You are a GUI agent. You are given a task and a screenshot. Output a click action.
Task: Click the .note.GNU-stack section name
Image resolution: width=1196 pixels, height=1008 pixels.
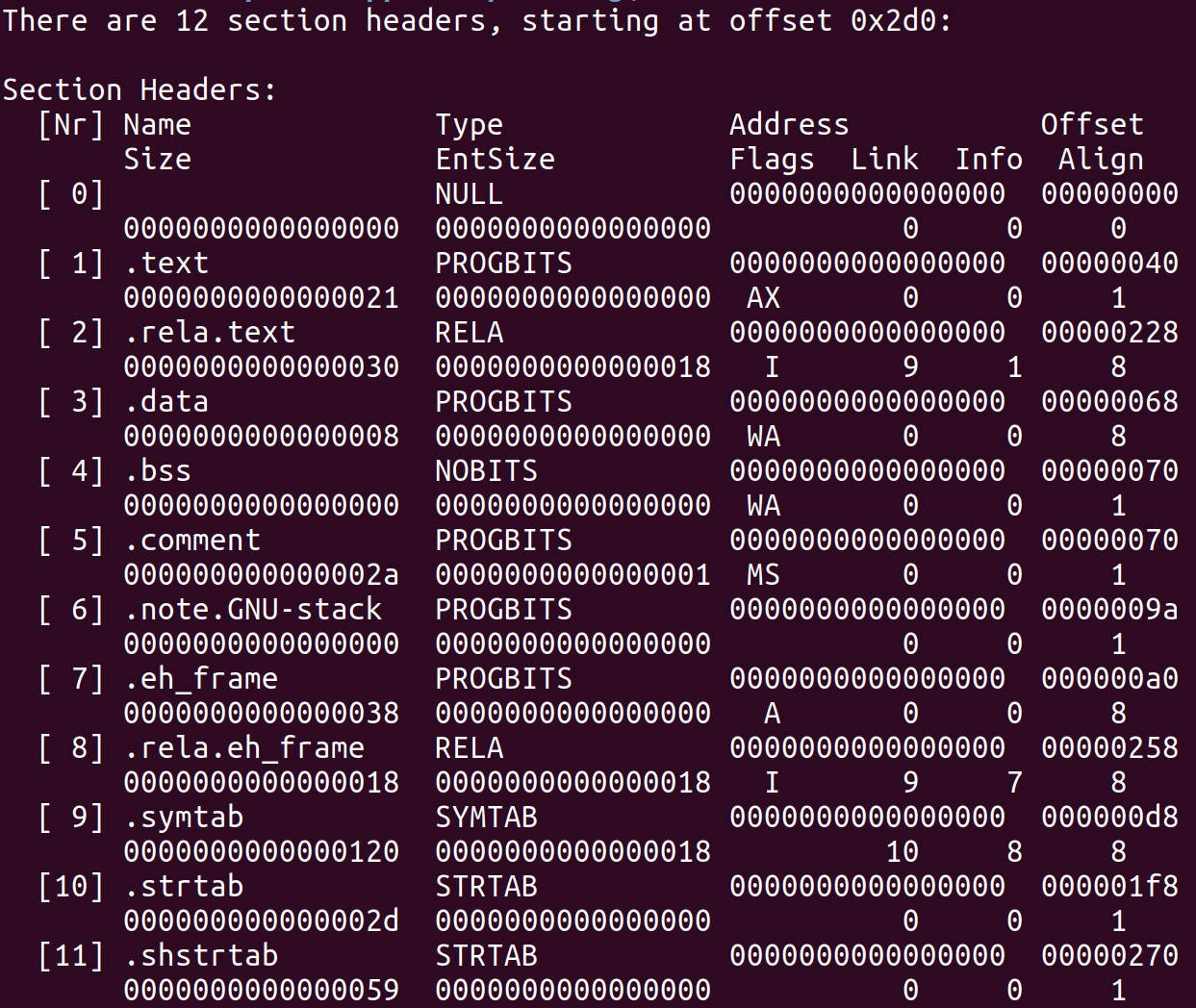[252, 610]
